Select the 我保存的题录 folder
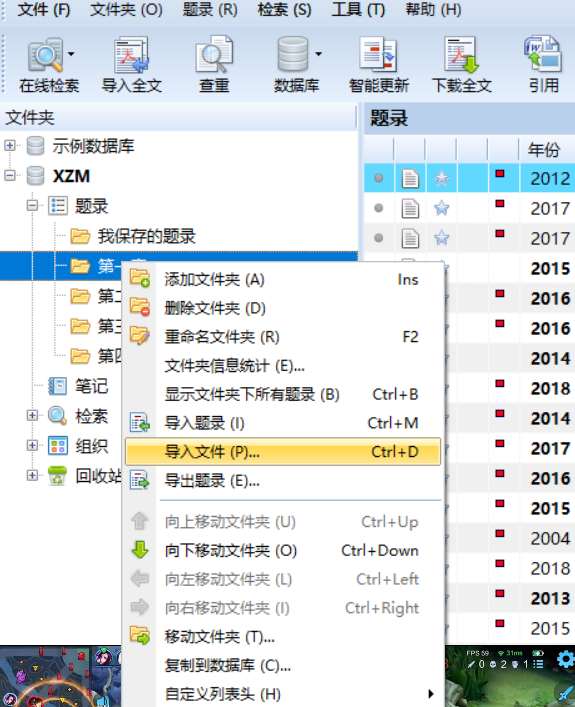 click(147, 236)
